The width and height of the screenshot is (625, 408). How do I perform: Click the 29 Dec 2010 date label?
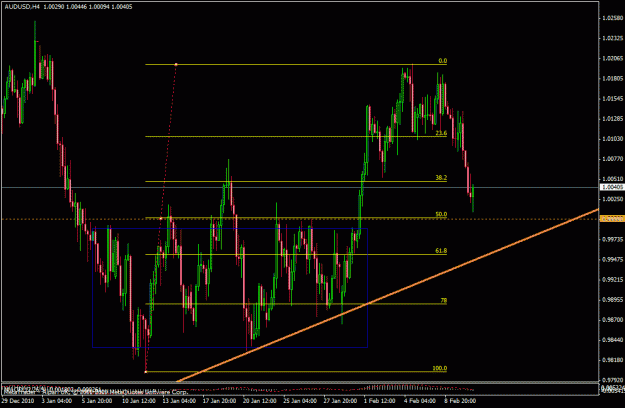[18, 400]
